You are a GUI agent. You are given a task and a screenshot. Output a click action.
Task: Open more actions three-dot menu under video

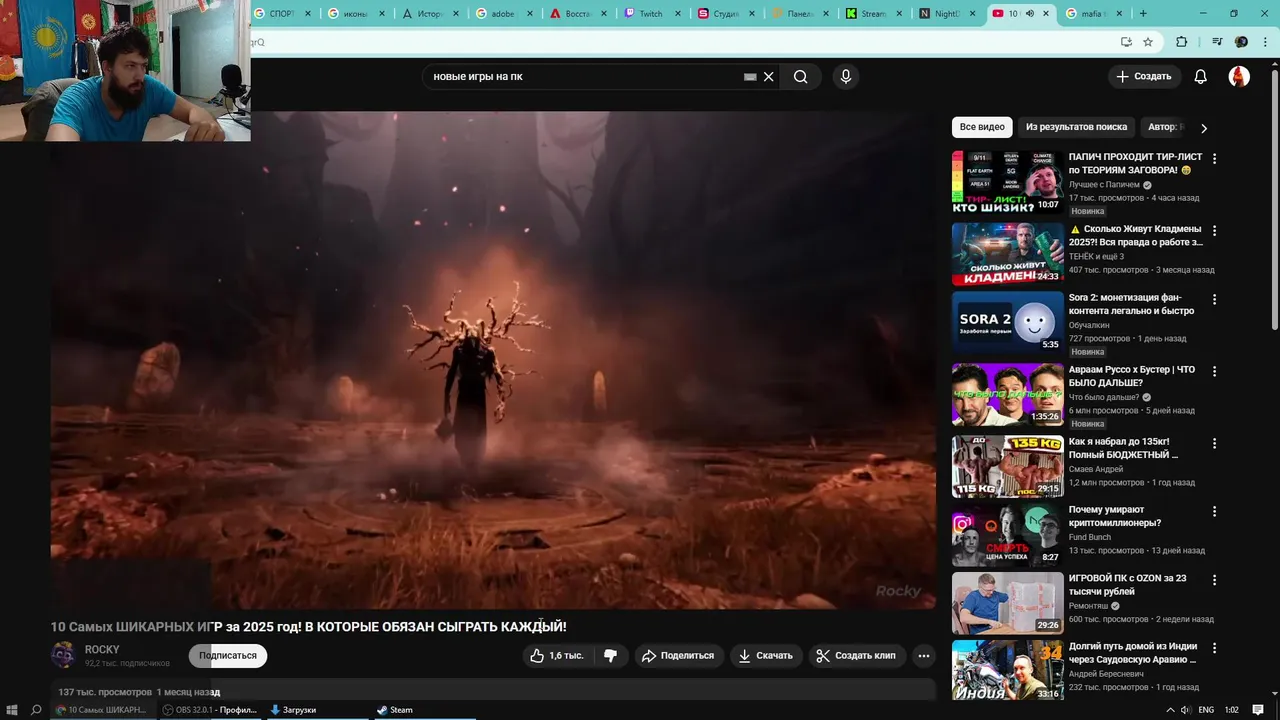(924, 656)
